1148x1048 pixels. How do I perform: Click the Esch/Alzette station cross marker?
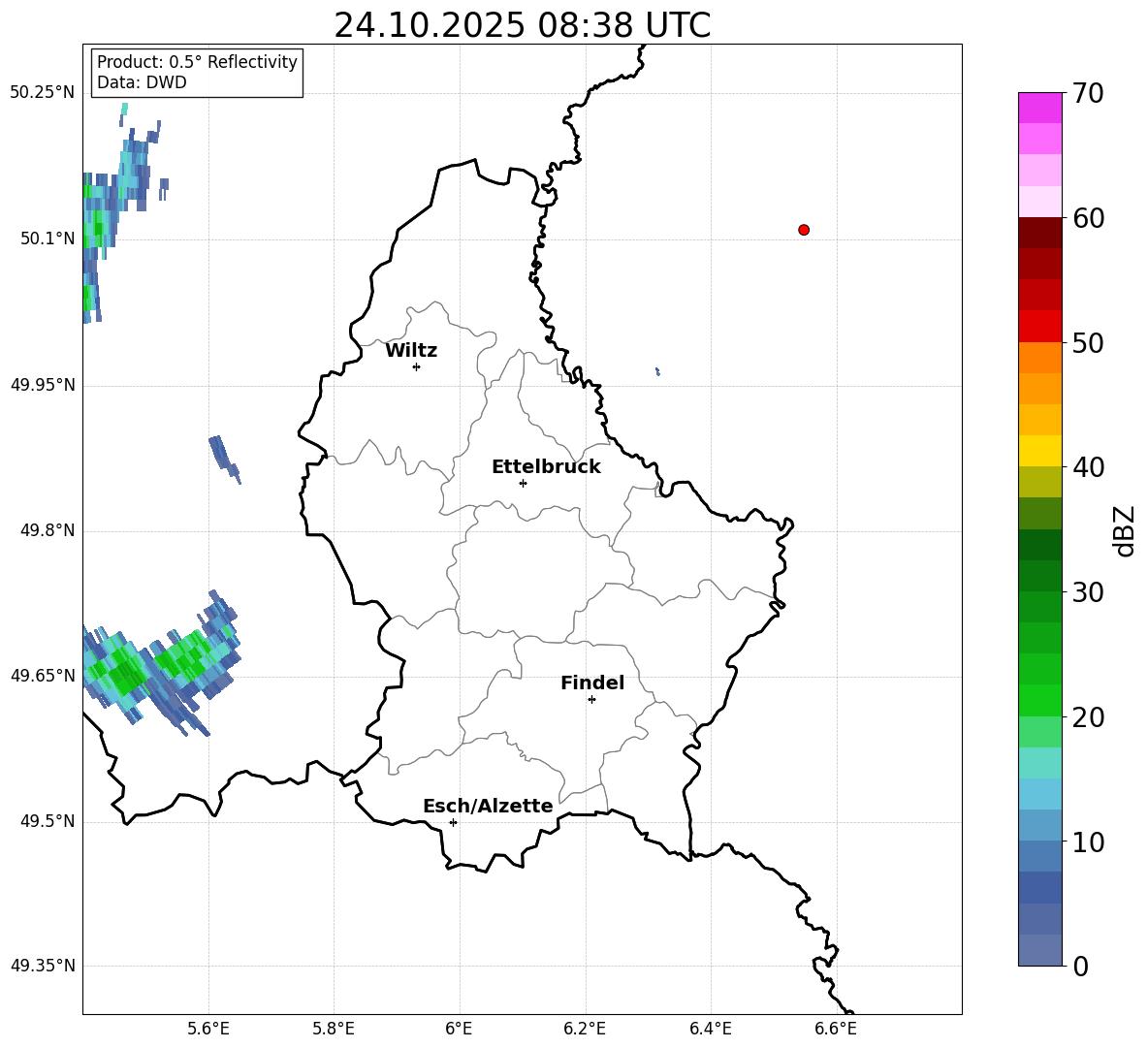point(453,822)
